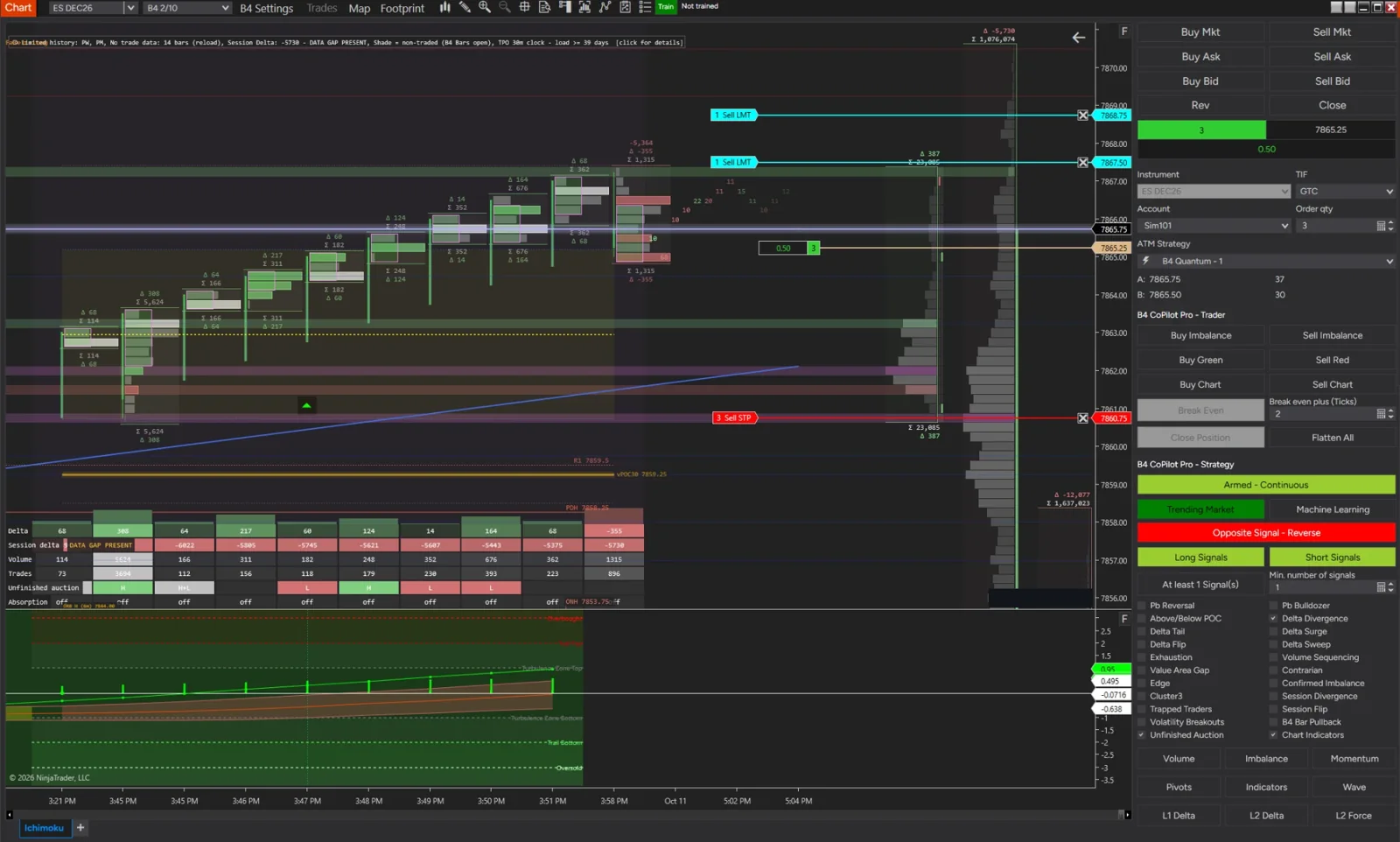Click the zoom in magnifier icon

(485, 7)
